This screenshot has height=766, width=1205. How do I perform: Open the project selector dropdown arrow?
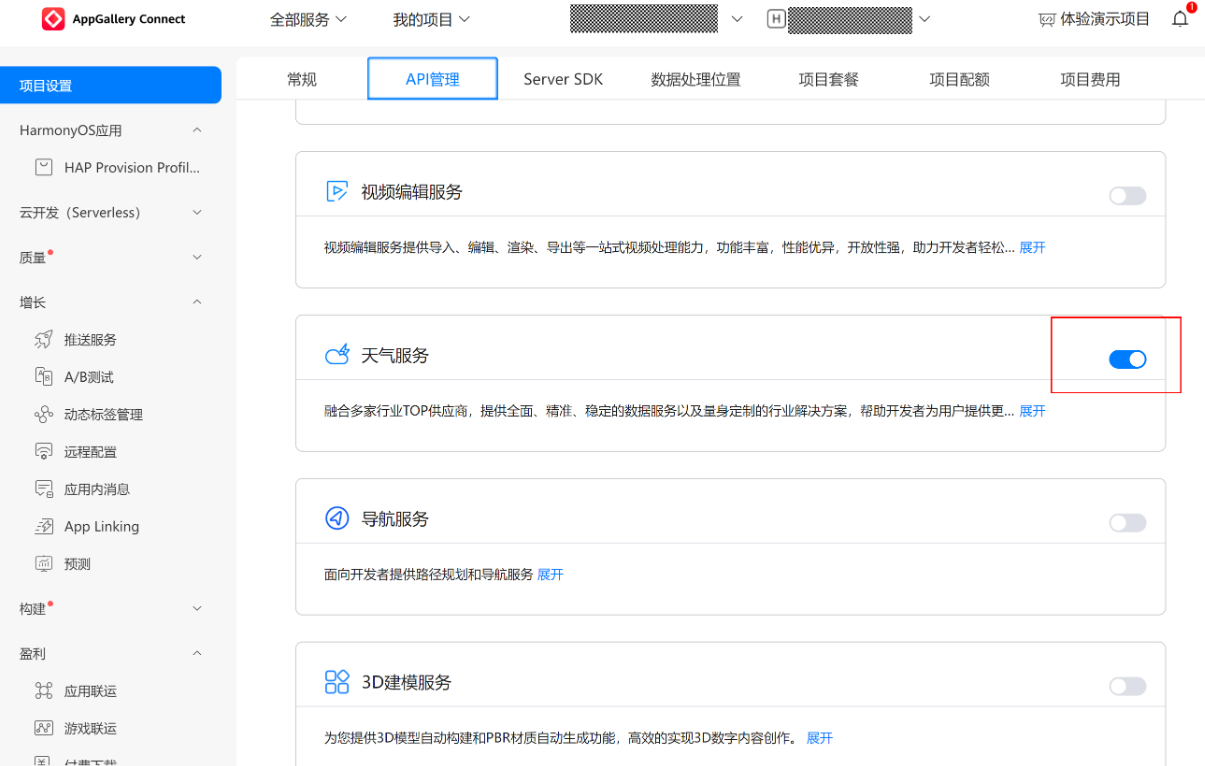738,19
